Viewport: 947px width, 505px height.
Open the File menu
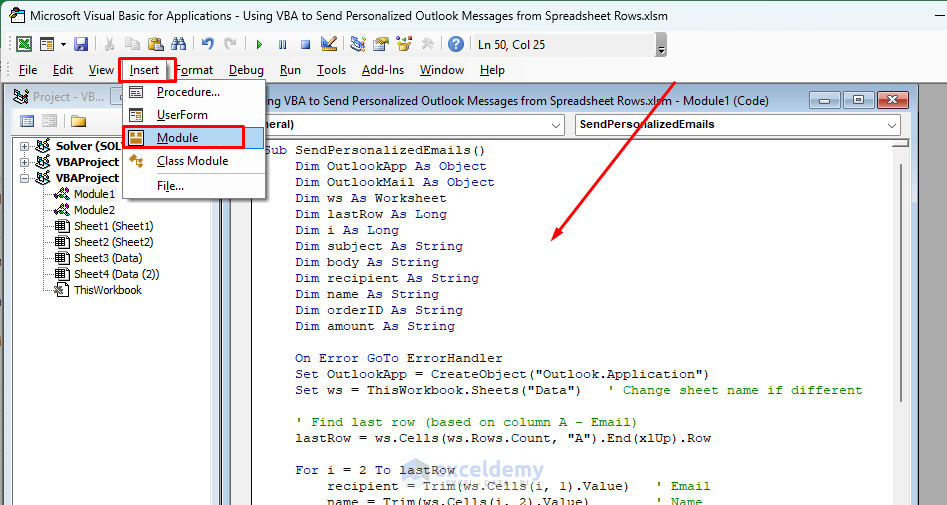28,70
